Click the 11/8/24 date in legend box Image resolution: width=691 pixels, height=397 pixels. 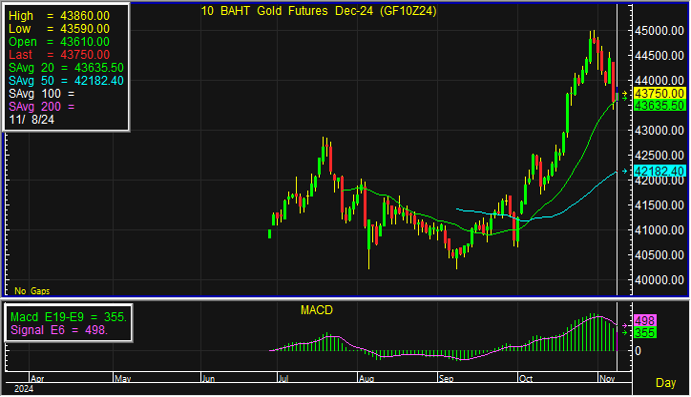click(32, 120)
